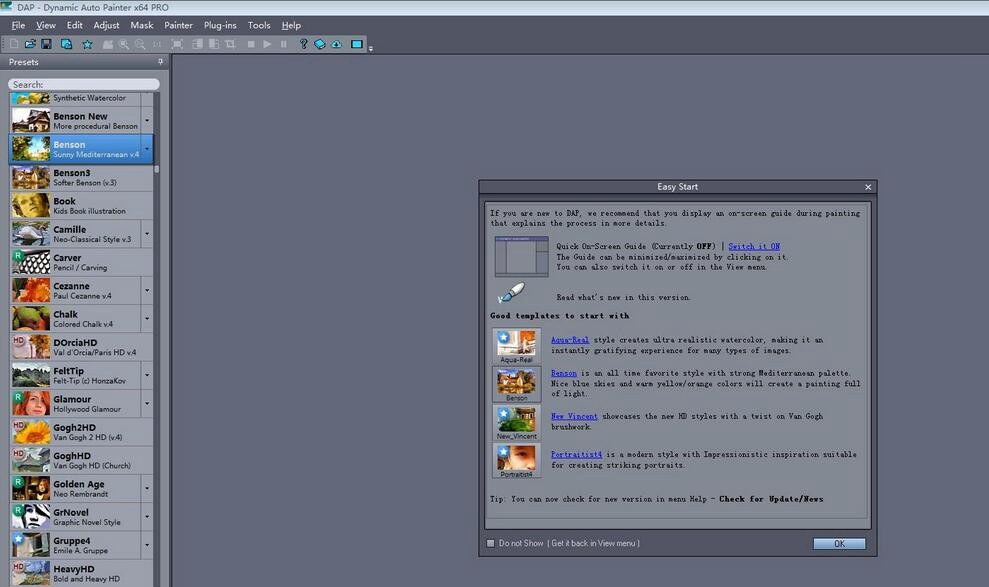This screenshot has width=989, height=587.
Task: Click the Portraitist4 template link
Action: (x=576, y=455)
